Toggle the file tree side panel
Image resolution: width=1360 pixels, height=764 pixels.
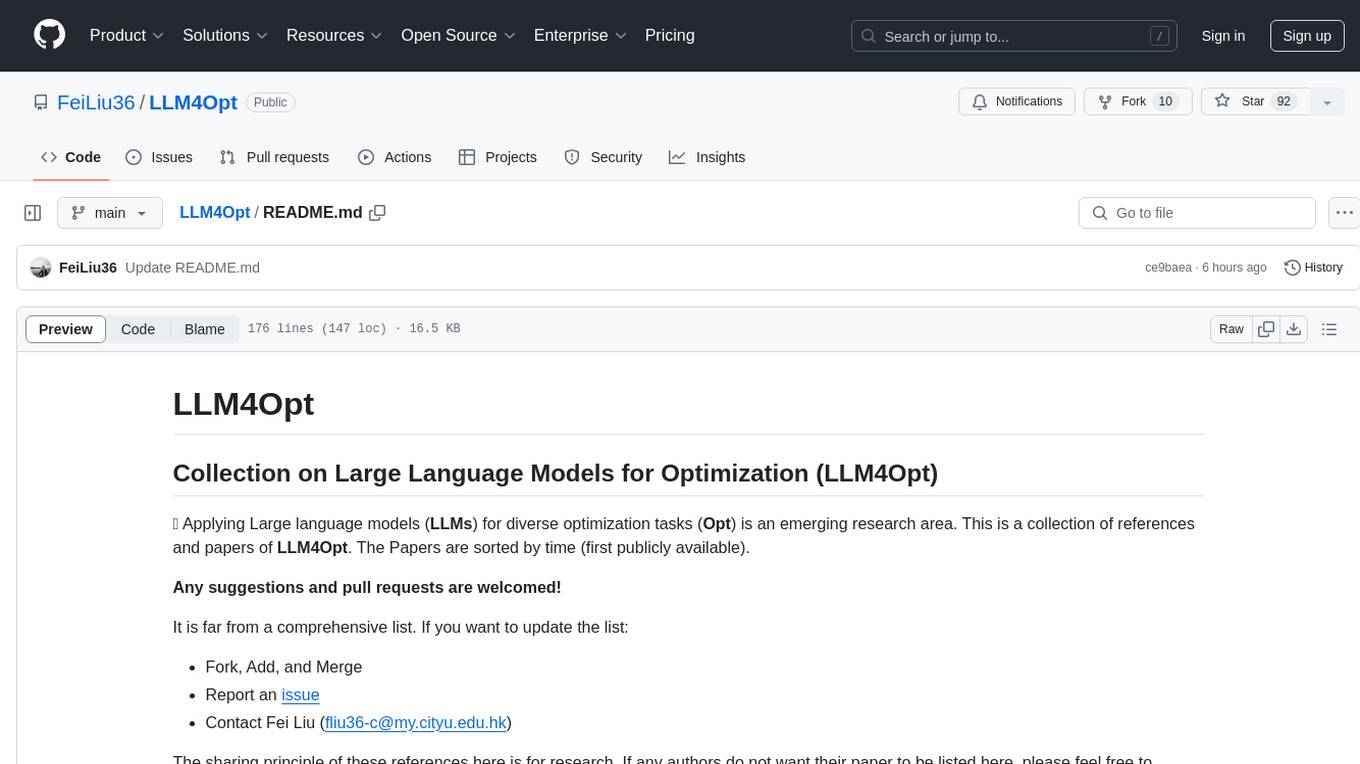[33, 213]
